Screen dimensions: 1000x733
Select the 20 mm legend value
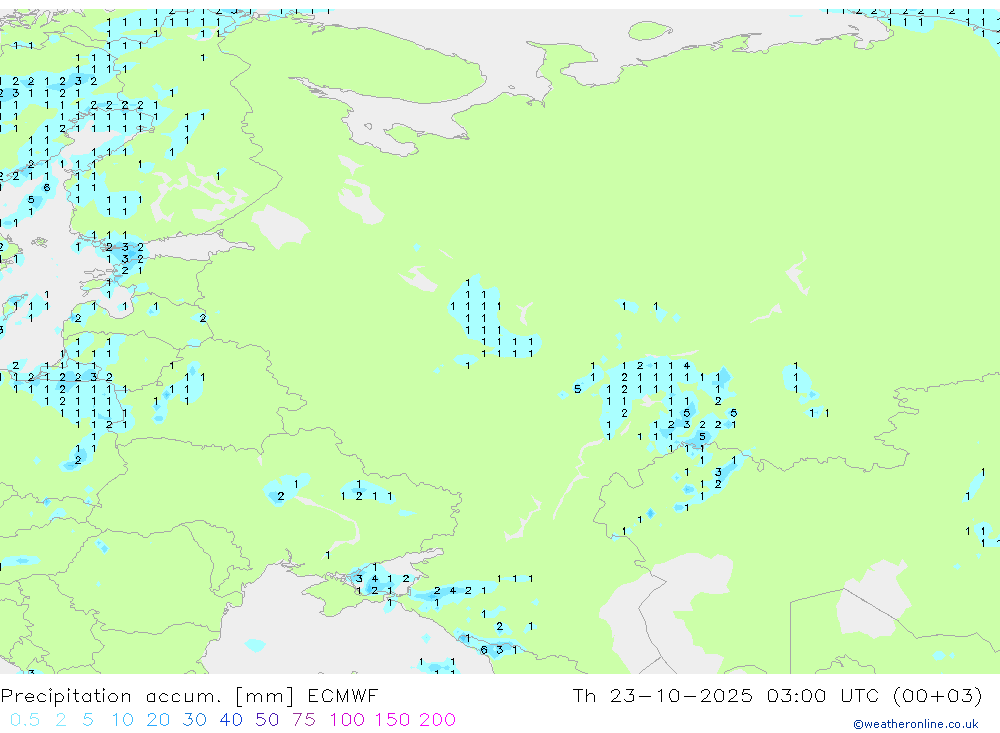(x=158, y=720)
